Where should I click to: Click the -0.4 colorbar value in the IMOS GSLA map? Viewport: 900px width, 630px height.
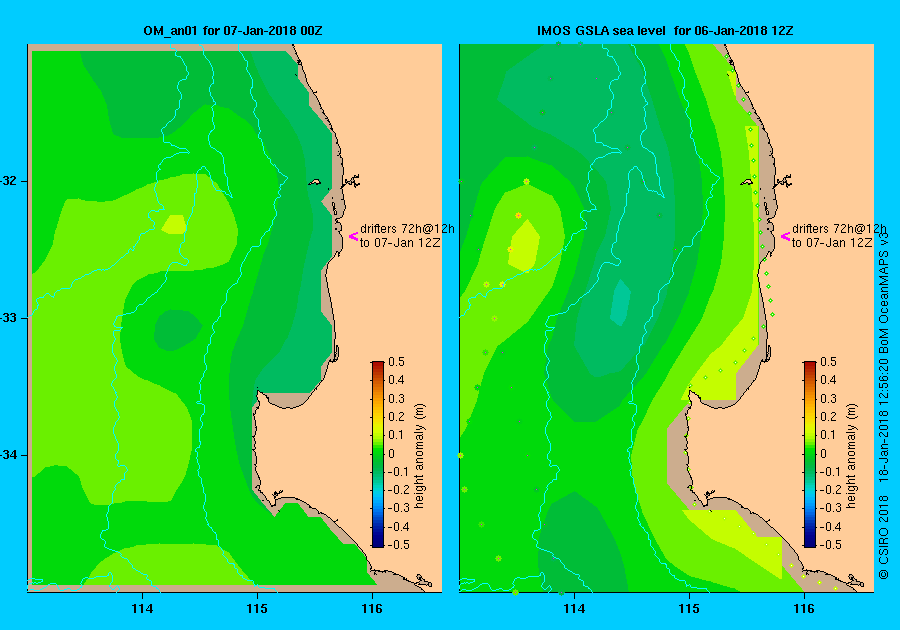coord(830,526)
